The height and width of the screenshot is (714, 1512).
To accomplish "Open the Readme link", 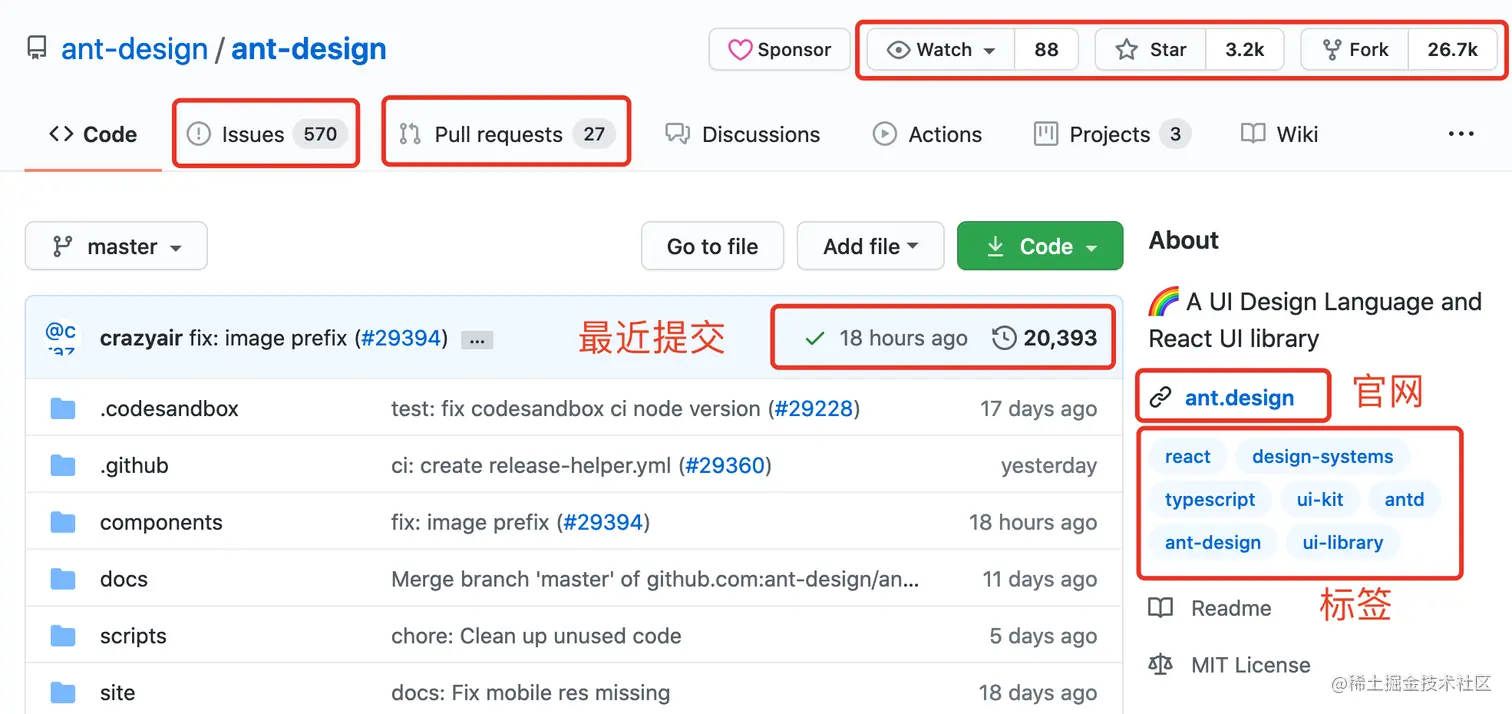I will tap(1210, 608).
